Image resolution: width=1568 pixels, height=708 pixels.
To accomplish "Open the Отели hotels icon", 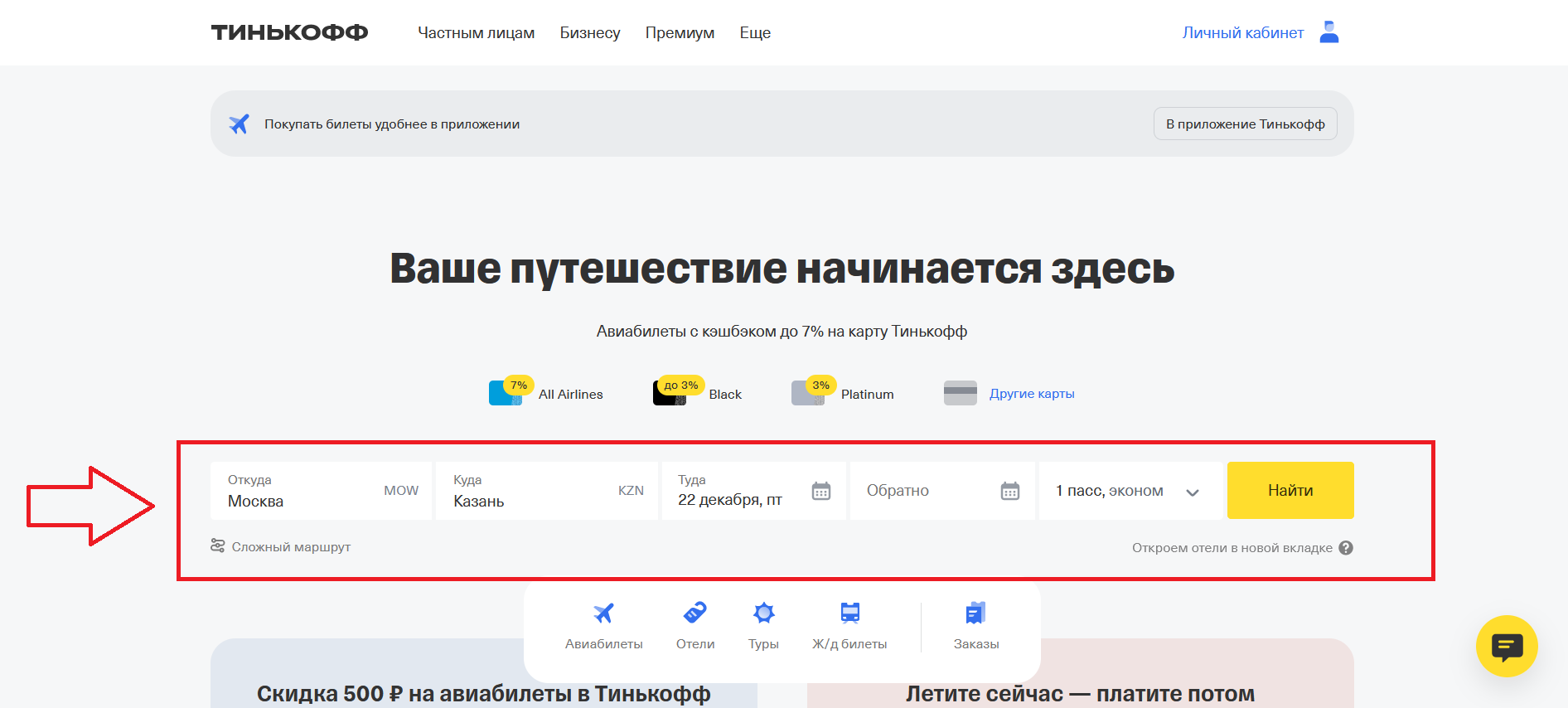I will click(694, 613).
